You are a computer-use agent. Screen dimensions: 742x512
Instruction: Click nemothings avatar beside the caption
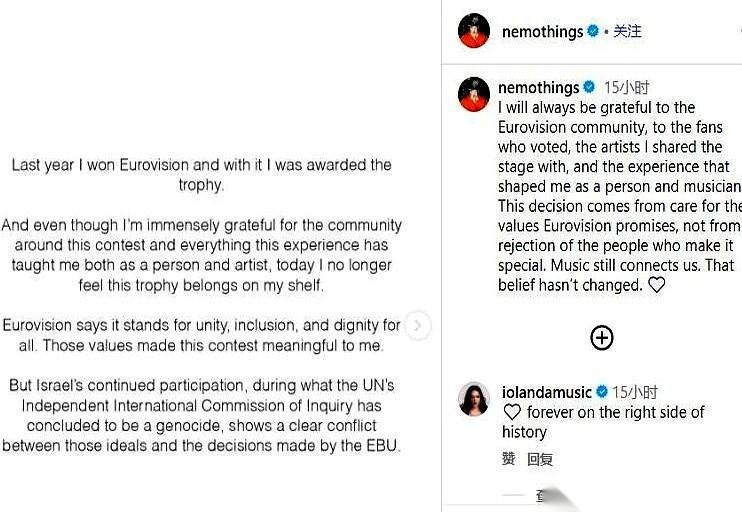pyautogui.click(x=474, y=94)
